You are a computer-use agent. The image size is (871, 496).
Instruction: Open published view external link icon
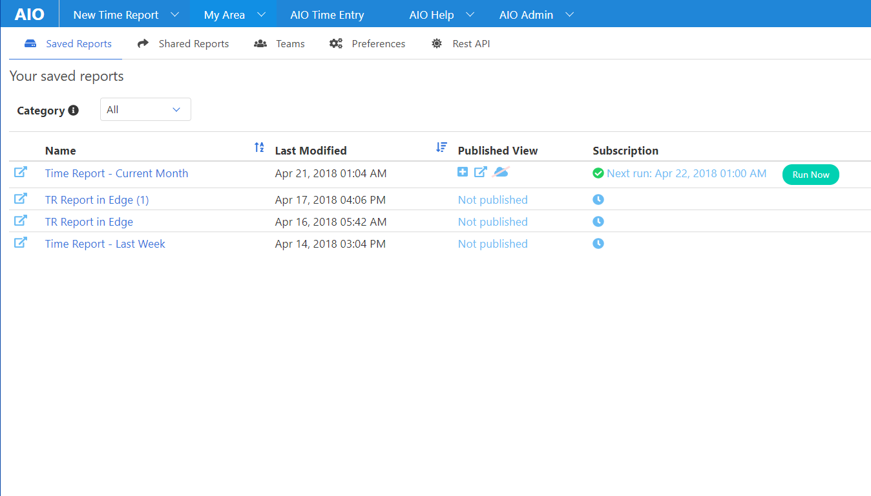(480, 172)
